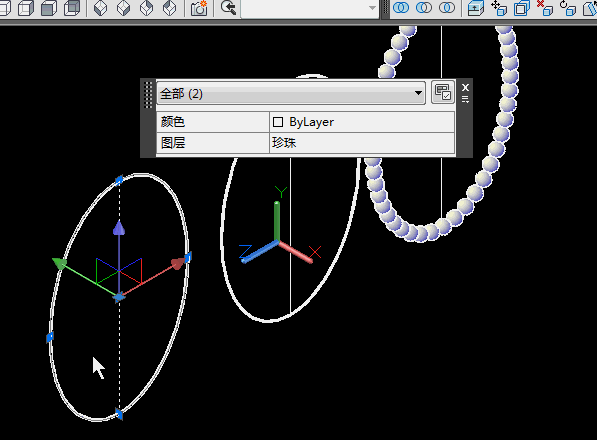
Task: Click the Create Camera icon
Action: tap(199, 8)
